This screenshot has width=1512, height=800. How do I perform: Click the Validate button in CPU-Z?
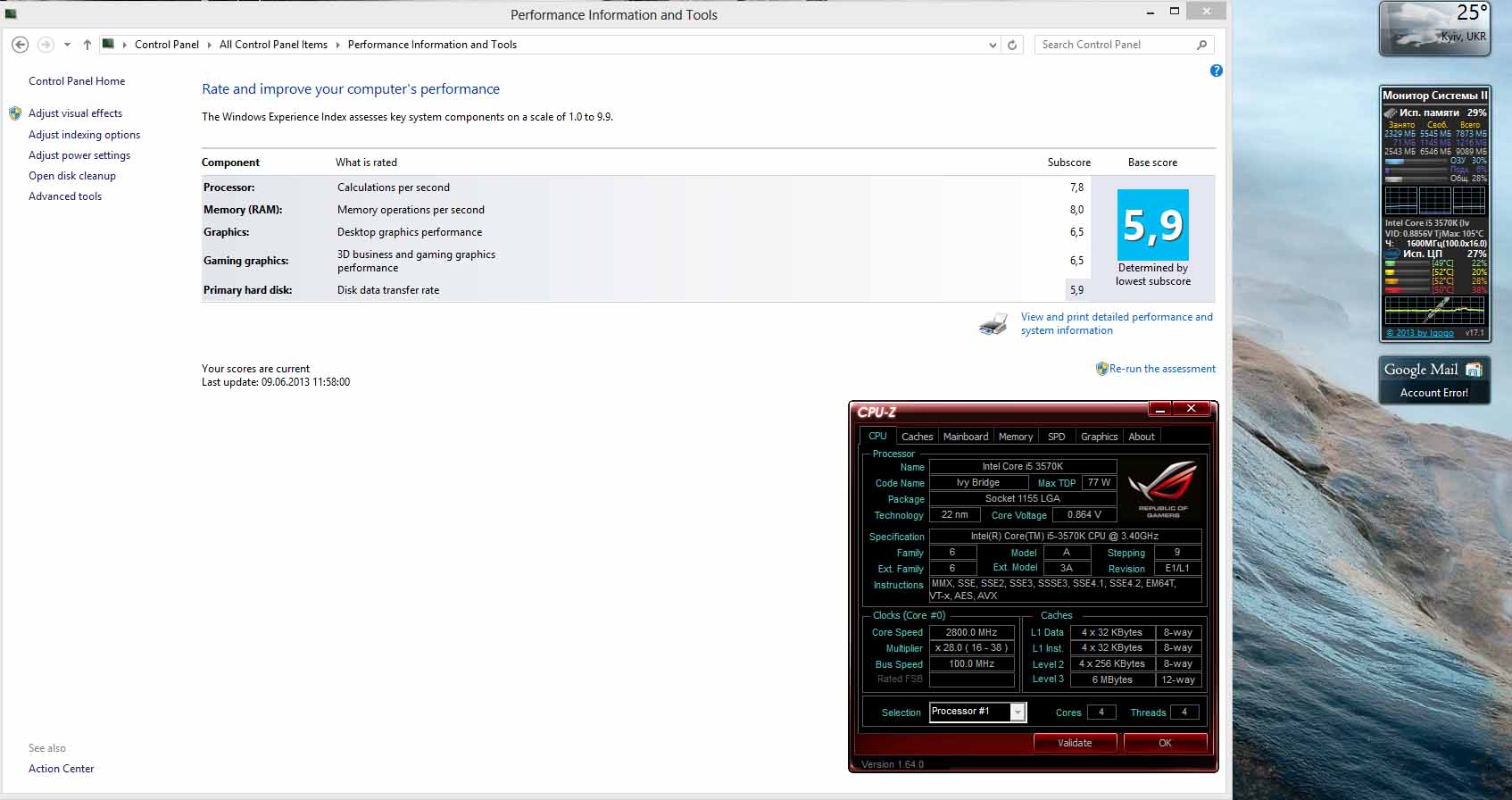1075,743
